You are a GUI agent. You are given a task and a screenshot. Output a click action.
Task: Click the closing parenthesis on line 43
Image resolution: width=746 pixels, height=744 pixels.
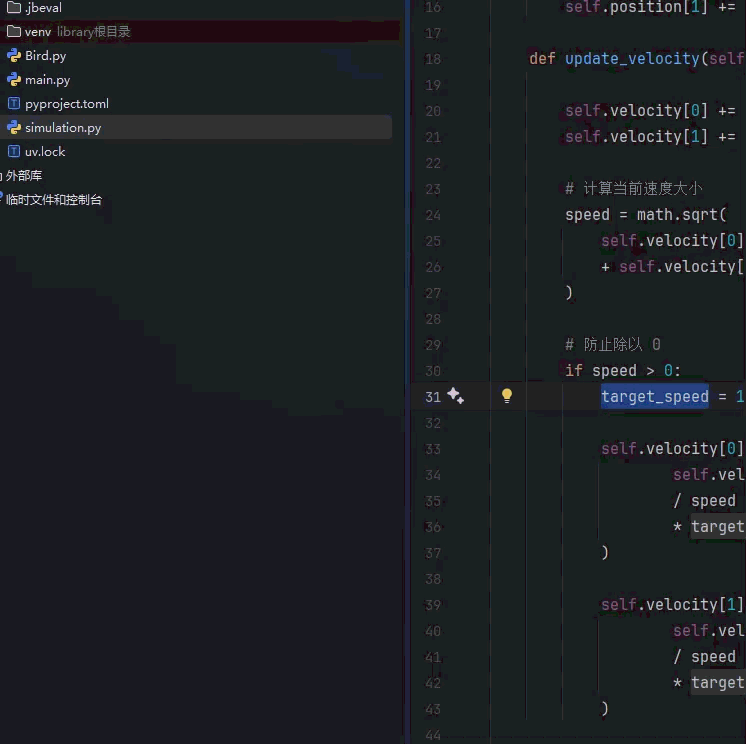(605, 709)
